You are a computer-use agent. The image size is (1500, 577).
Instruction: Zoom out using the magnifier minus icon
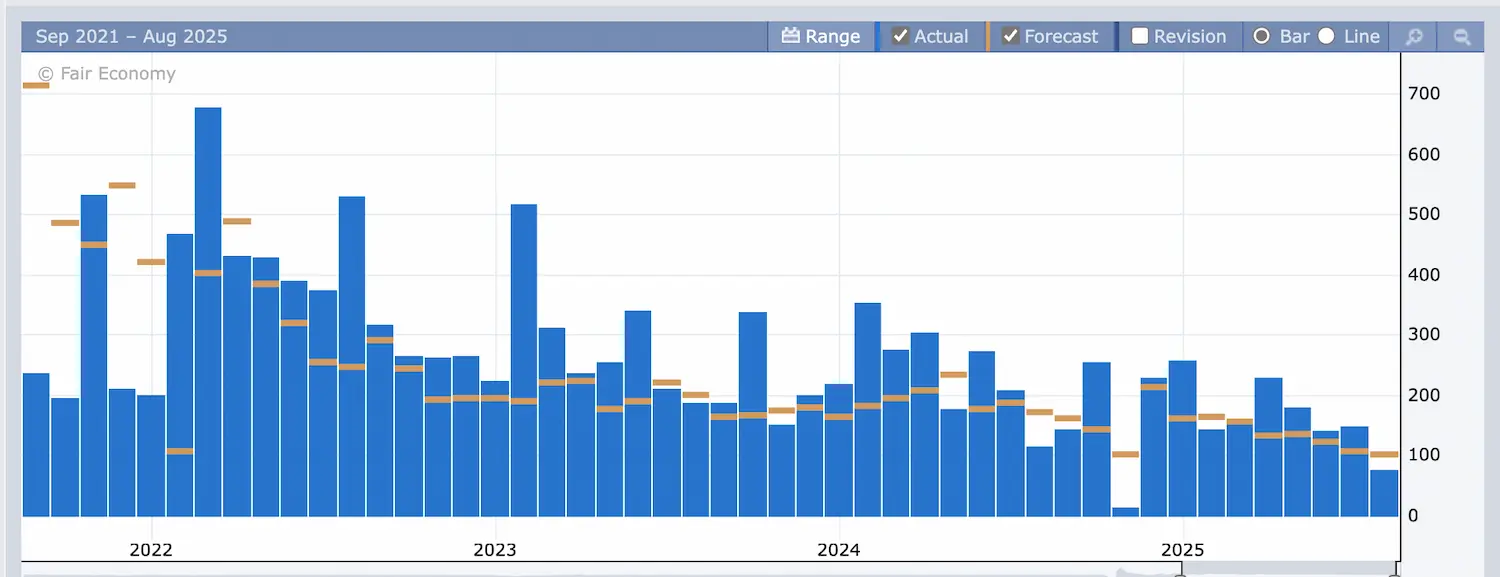coord(1462,37)
